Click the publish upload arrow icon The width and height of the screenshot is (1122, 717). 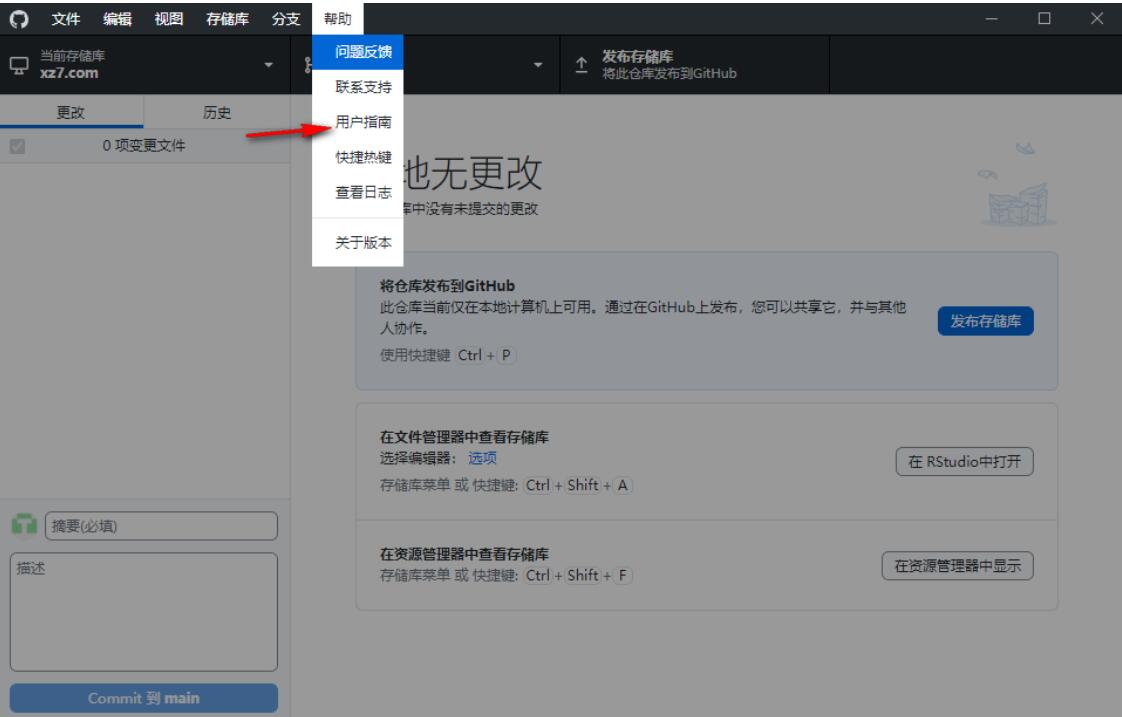click(x=582, y=67)
